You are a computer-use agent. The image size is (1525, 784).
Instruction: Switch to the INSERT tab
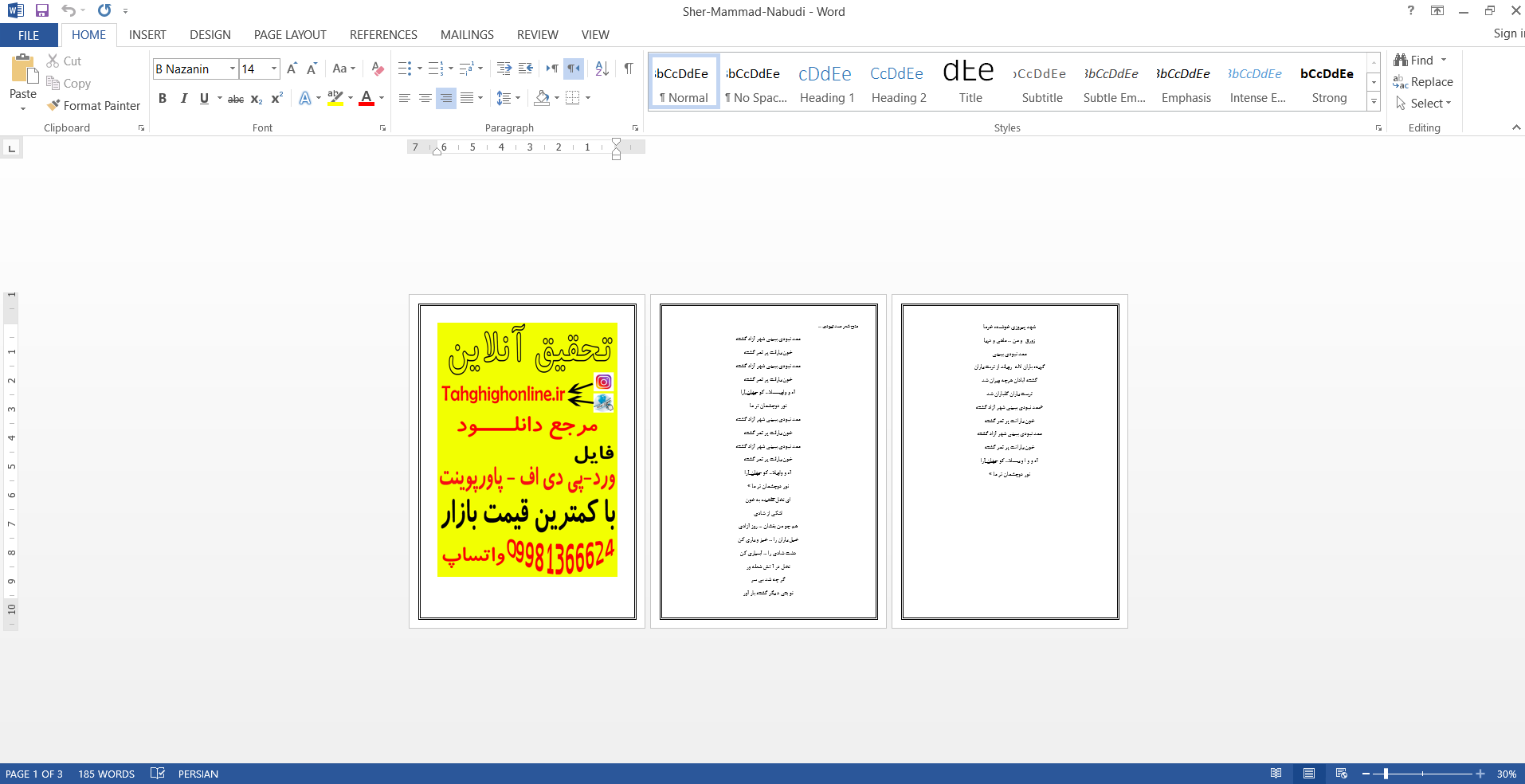[147, 35]
